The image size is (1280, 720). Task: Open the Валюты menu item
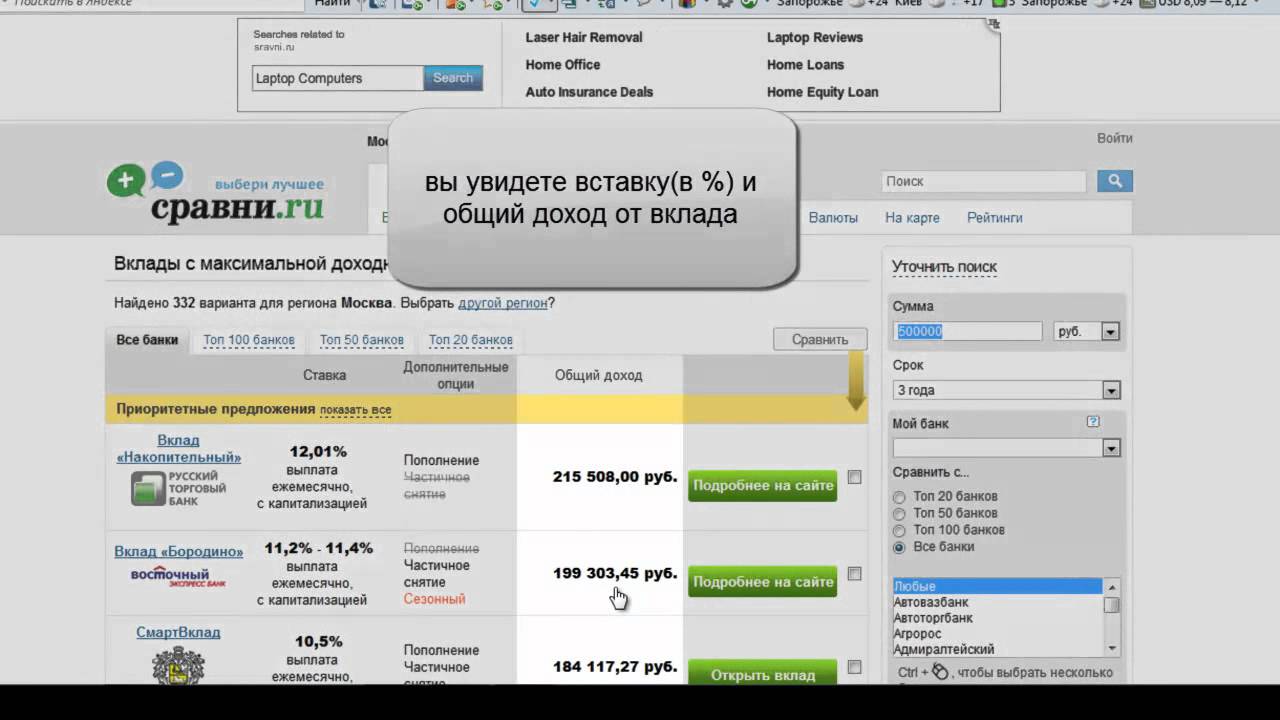pos(833,218)
